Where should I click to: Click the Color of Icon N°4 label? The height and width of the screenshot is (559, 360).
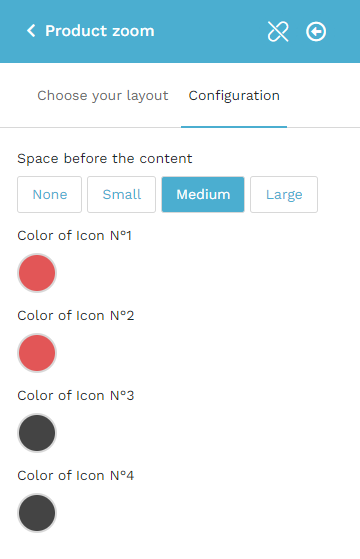(76, 476)
